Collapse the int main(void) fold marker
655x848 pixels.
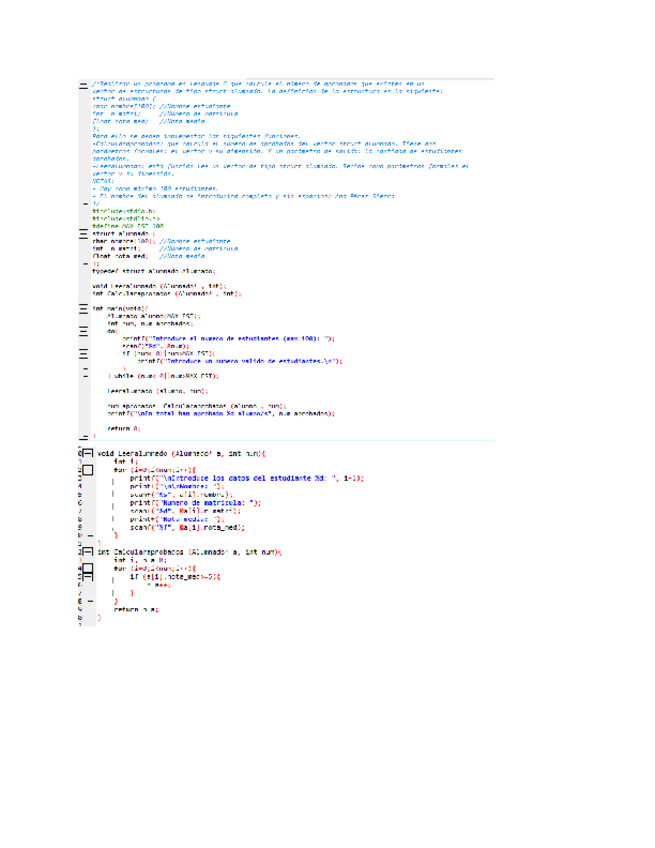click(83, 308)
